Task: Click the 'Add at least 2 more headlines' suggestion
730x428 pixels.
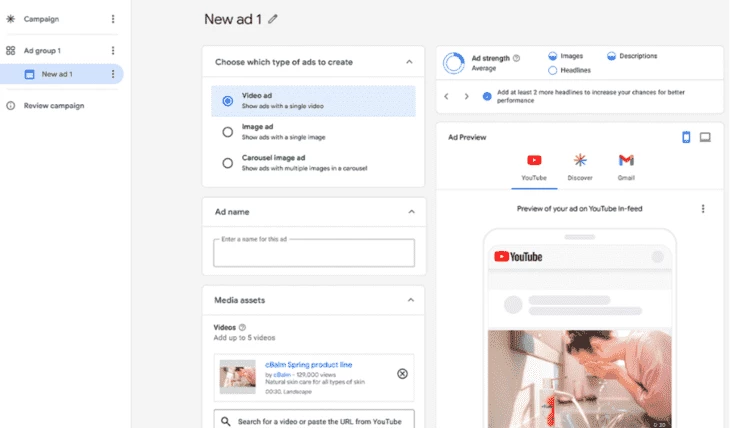Action: click(591, 96)
